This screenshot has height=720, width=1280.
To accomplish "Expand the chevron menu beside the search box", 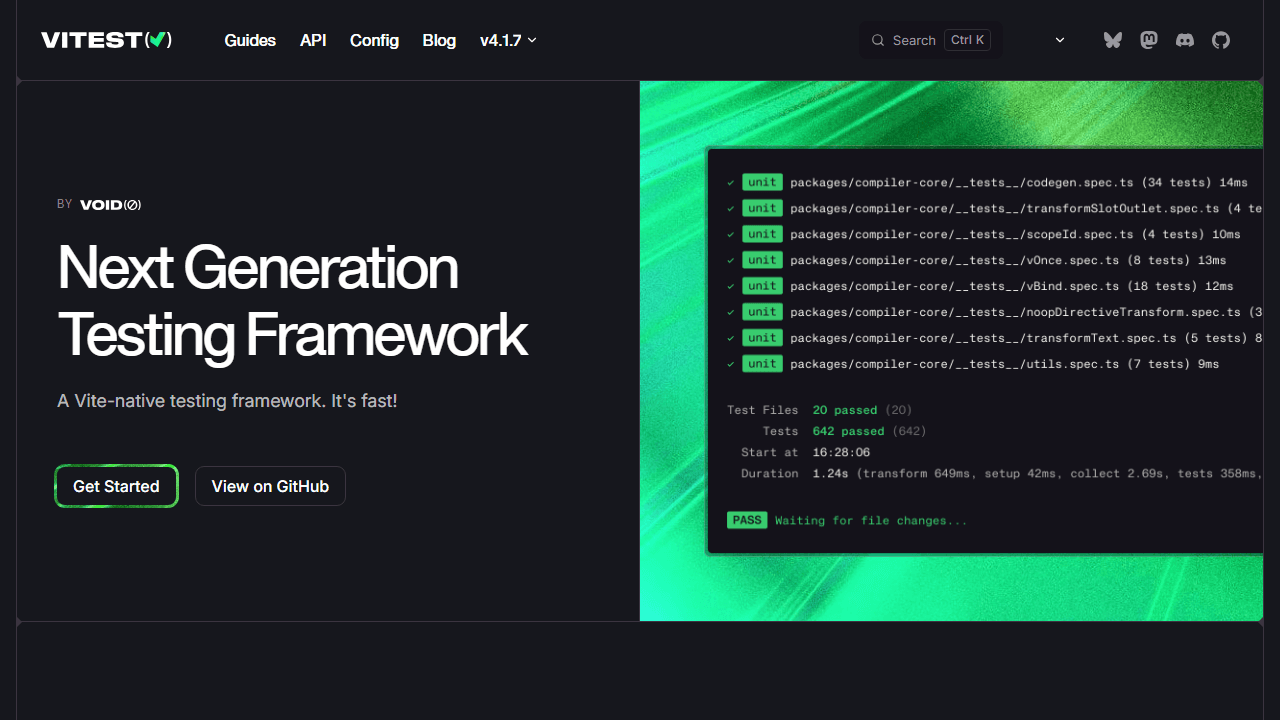I will pyautogui.click(x=1060, y=40).
